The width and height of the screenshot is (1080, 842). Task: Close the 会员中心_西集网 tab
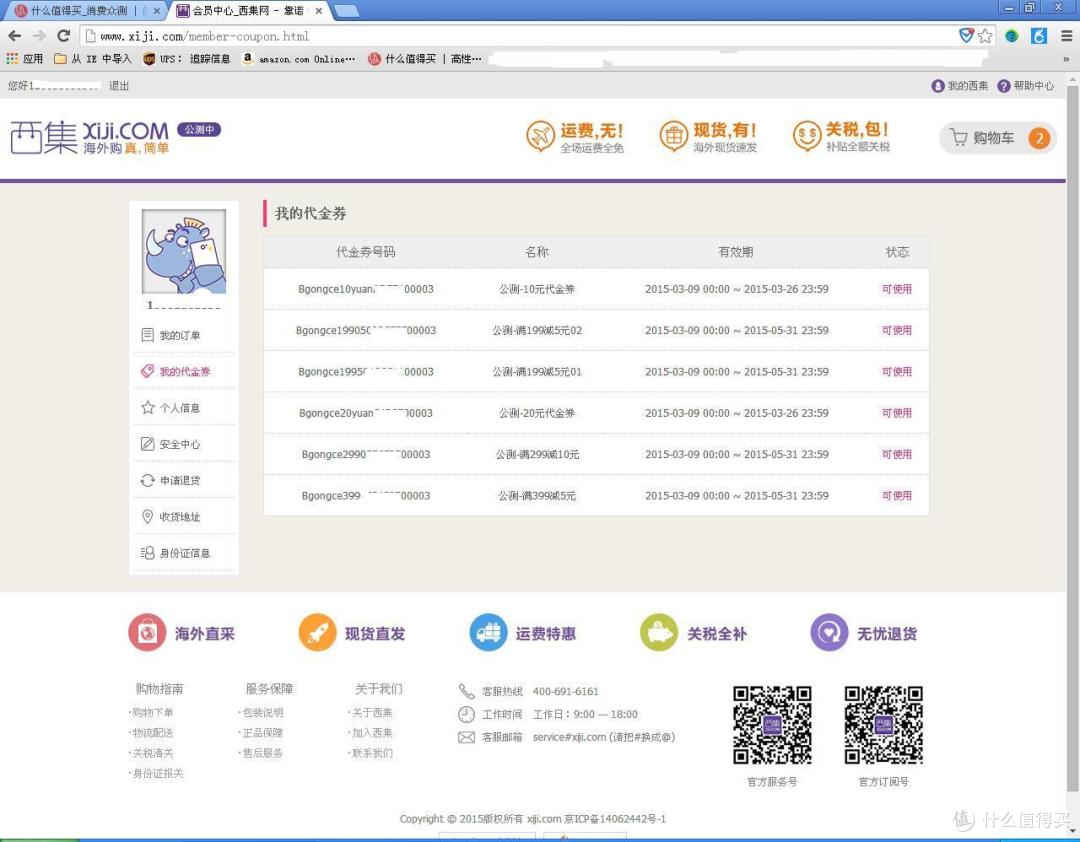tap(318, 11)
